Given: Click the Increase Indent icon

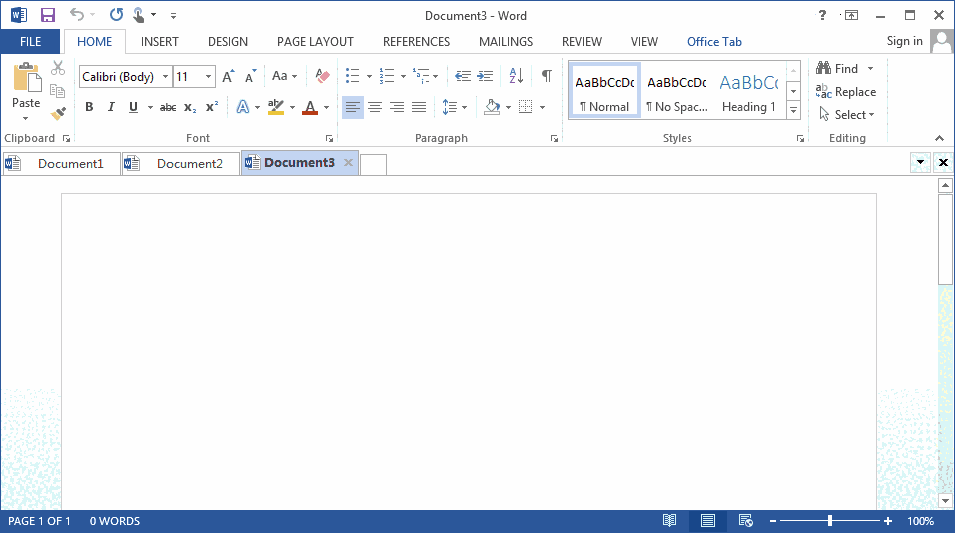Looking at the screenshot, I should pyautogui.click(x=485, y=76).
